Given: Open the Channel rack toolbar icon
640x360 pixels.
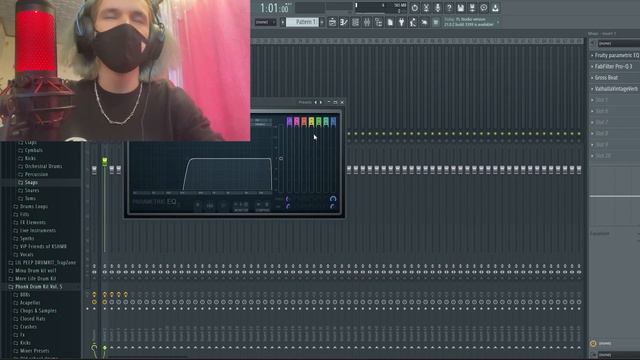Looking at the screenshot, I should click(x=356, y=22).
